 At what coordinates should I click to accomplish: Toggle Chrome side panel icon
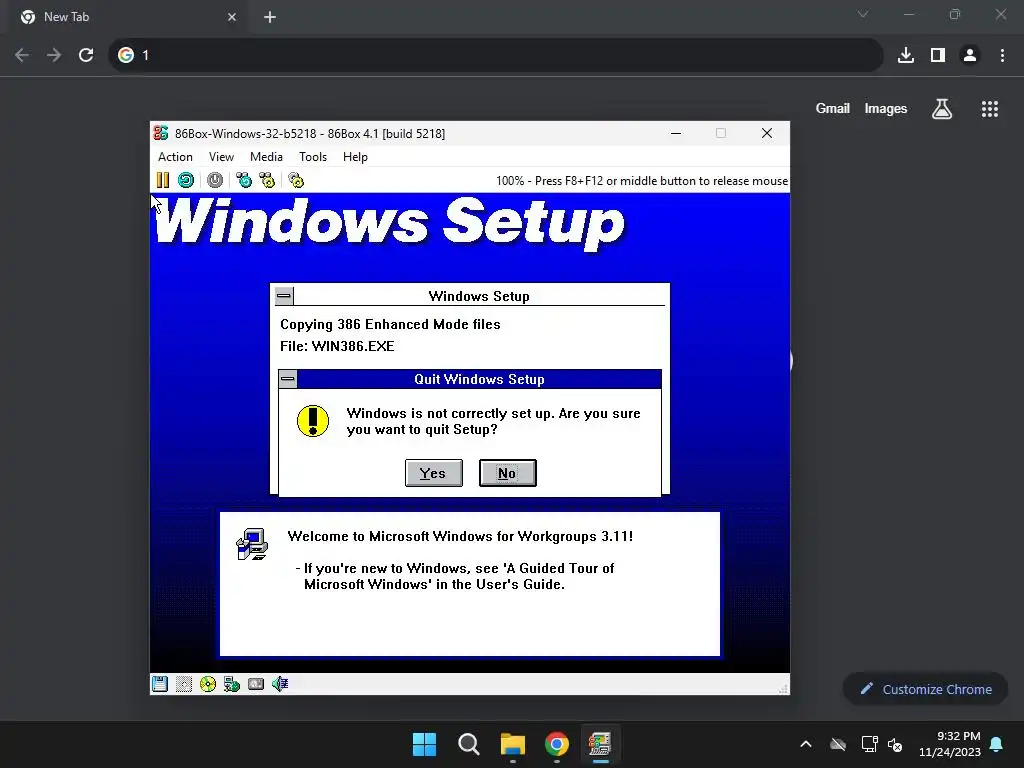pyautogui.click(x=938, y=55)
